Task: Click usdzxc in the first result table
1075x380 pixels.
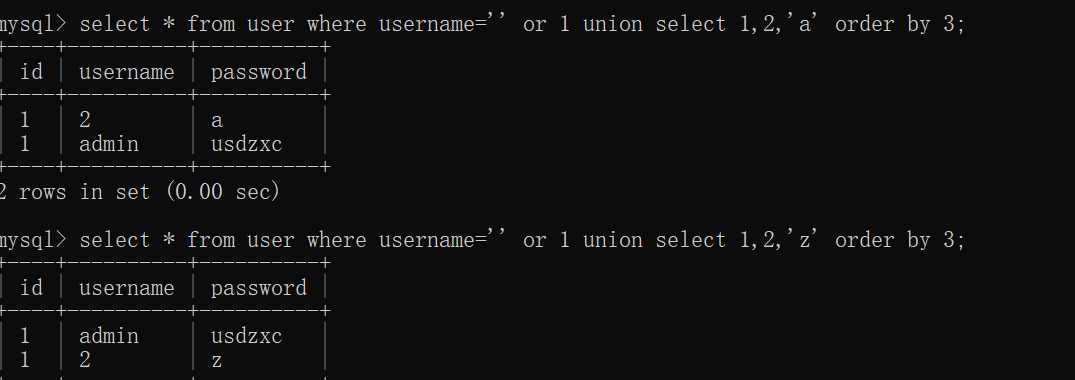Action: pos(246,144)
